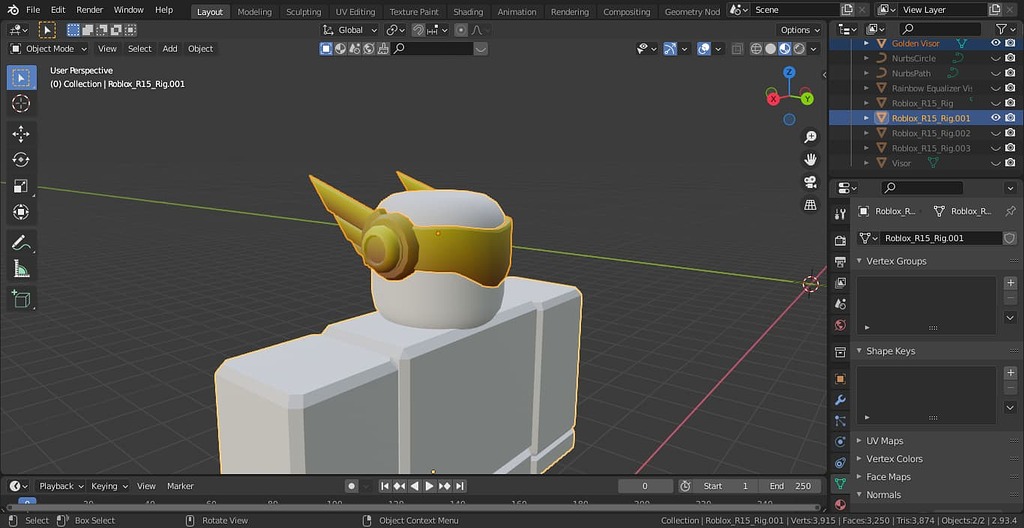Expand the UV Maps panel
The height and width of the screenshot is (528, 1024).
pyautogui.click(x=860, y=440)
